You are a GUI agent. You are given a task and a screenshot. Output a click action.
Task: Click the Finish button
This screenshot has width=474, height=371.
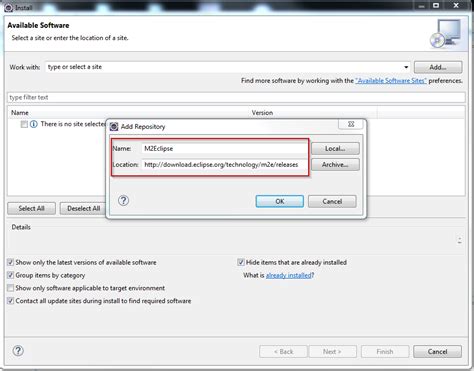click(385, 352)
